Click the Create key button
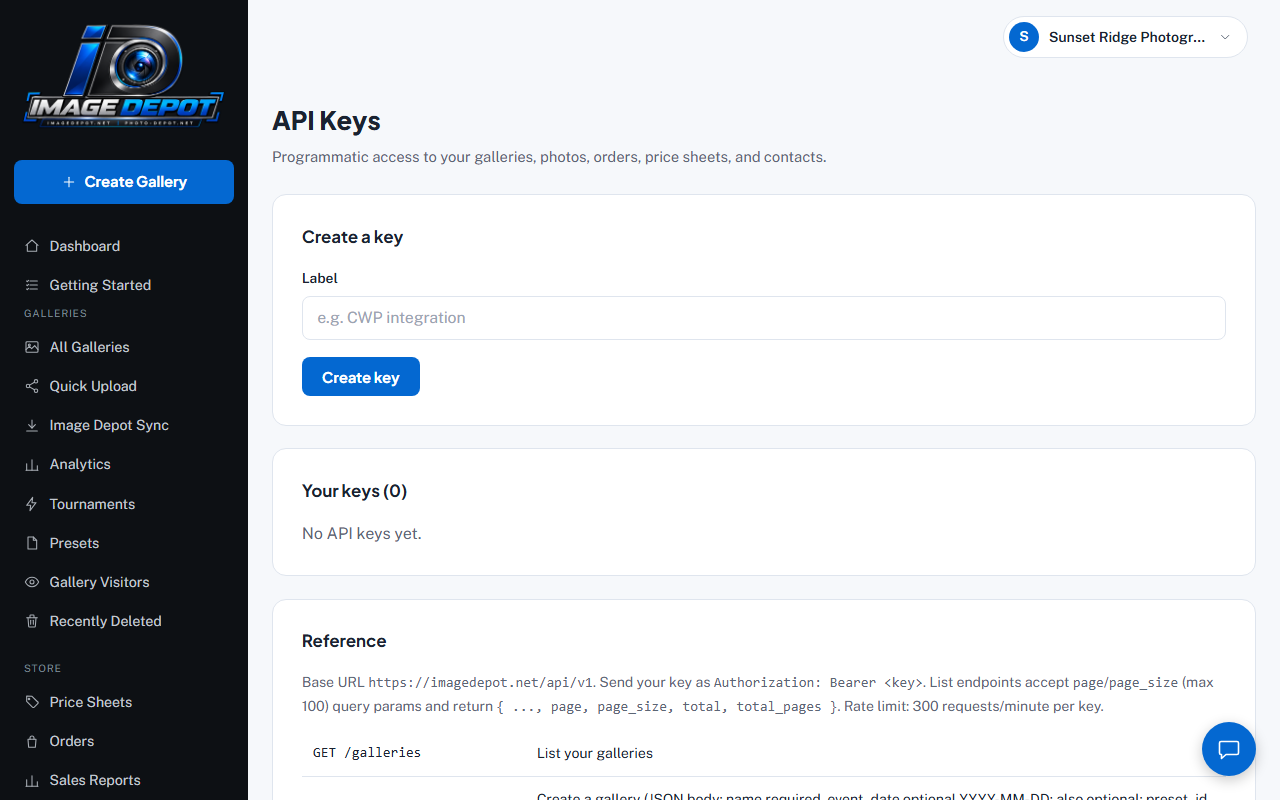Image resolution: width=1280 pixels, height=800 pixels. pyautogui.click(x=361, y=377)
